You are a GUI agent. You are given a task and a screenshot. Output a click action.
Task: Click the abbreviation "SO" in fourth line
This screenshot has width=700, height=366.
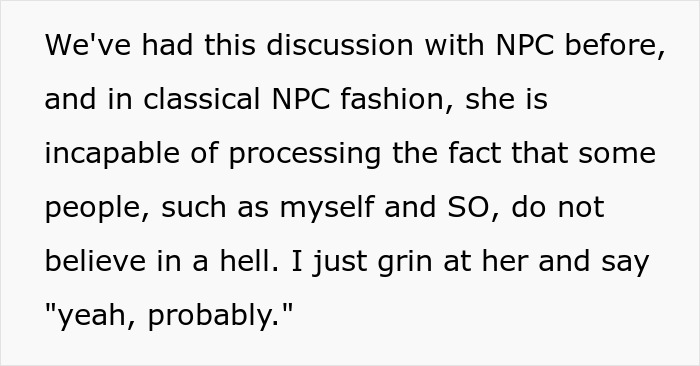tap(469, 208)
